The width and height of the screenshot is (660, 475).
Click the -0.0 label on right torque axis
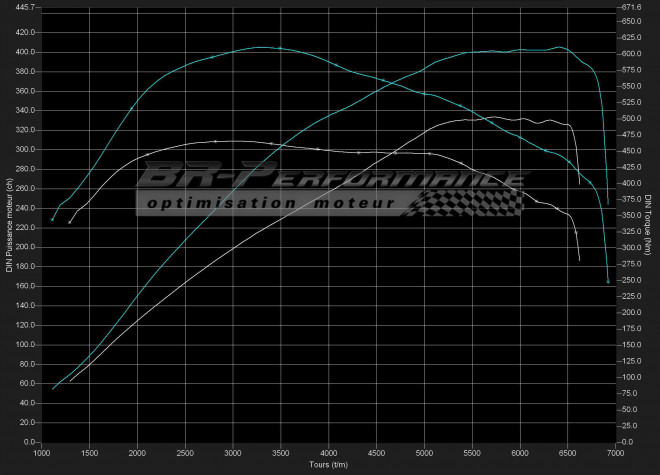coord(628,442)
